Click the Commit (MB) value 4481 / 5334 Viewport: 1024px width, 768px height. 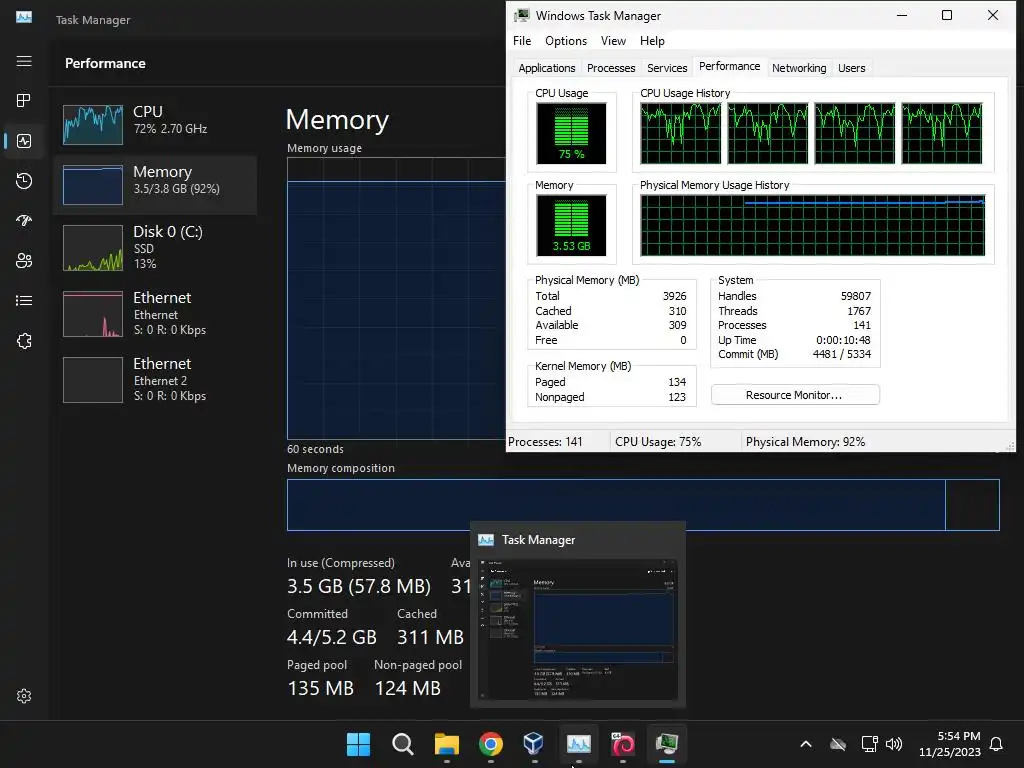[x=842, y=354]
